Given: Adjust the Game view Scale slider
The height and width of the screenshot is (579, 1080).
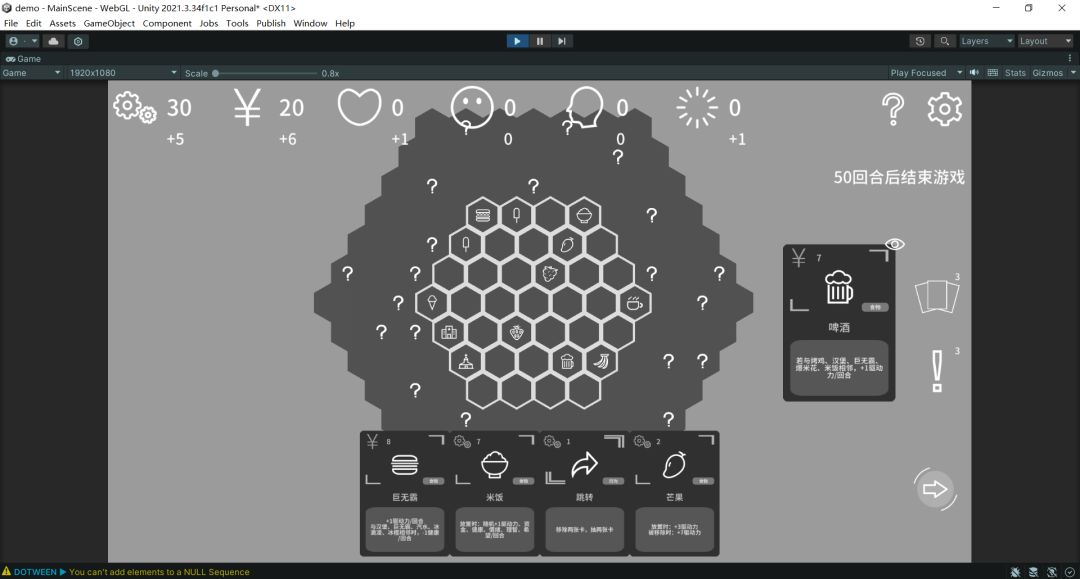Looking at the screenshot, I should pyautogui.click(x=265, y=73).
